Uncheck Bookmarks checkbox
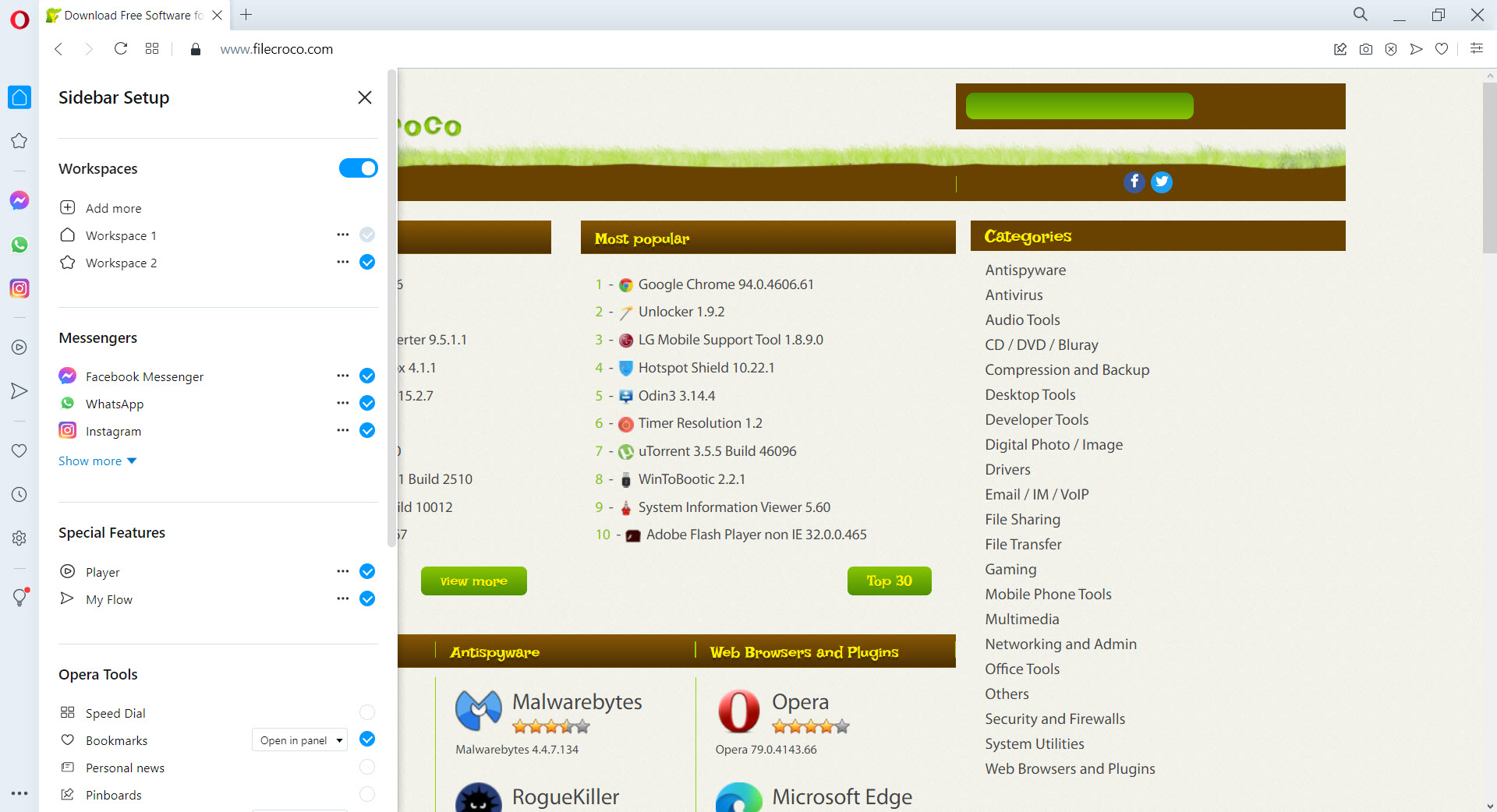The image size is (1497, 812). [367, 739]
